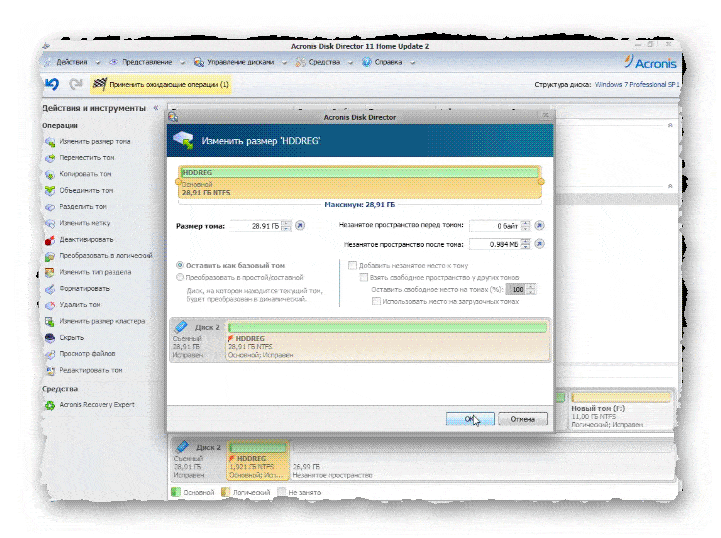Click the copy volume icon in the sidebar
The width and height of the screenshot is (721, 538).
pyautogui.click(x=50, y=175)
